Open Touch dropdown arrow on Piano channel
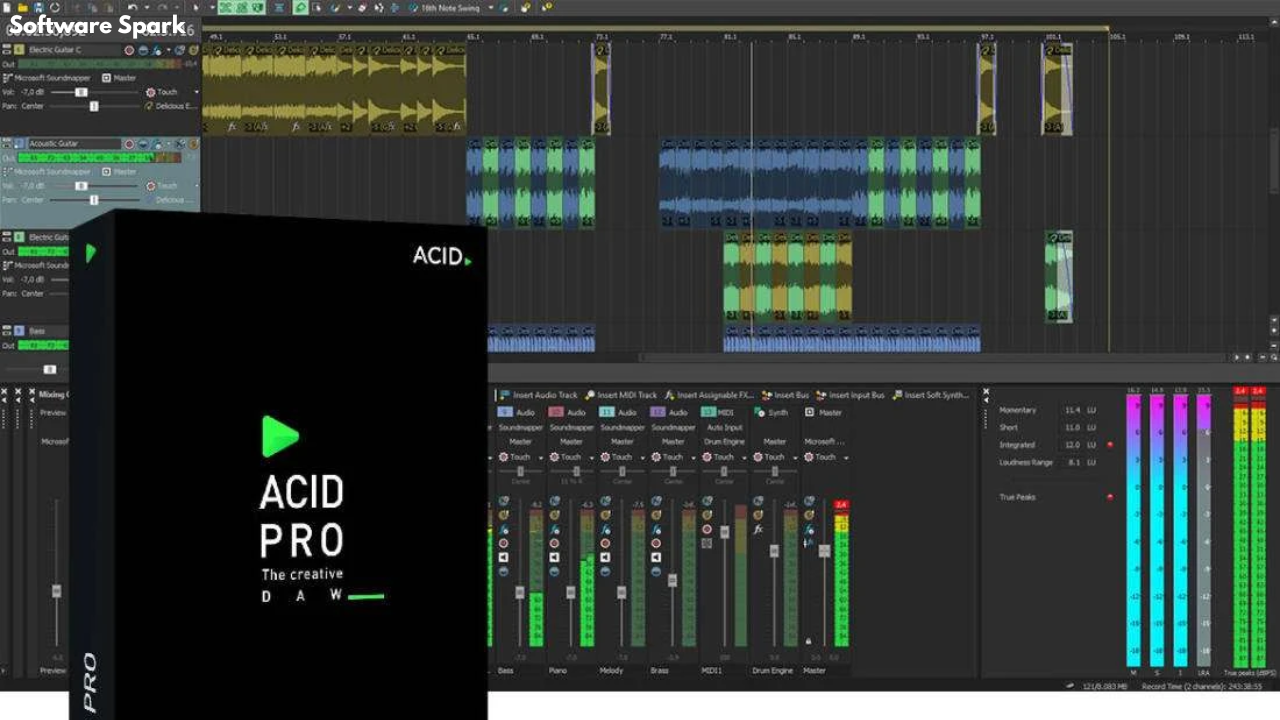The width and height of the screenshot is (1280, 720). click(592, 457)
